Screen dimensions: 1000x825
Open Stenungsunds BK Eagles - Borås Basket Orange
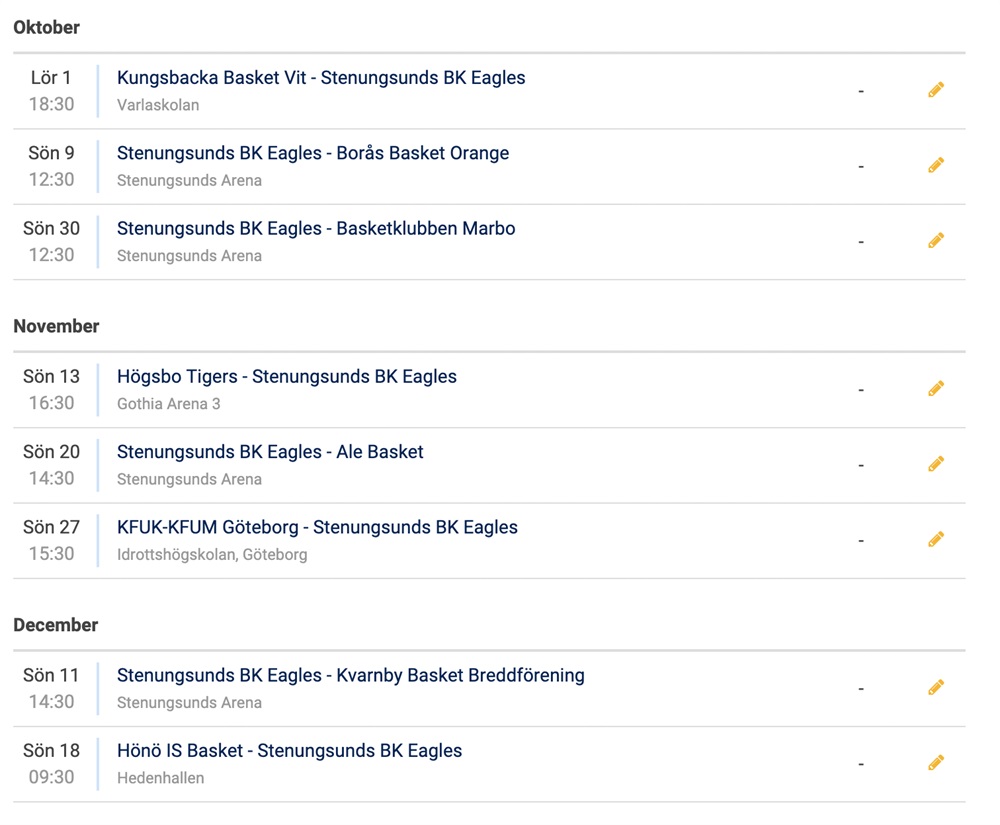click(312, 153)
